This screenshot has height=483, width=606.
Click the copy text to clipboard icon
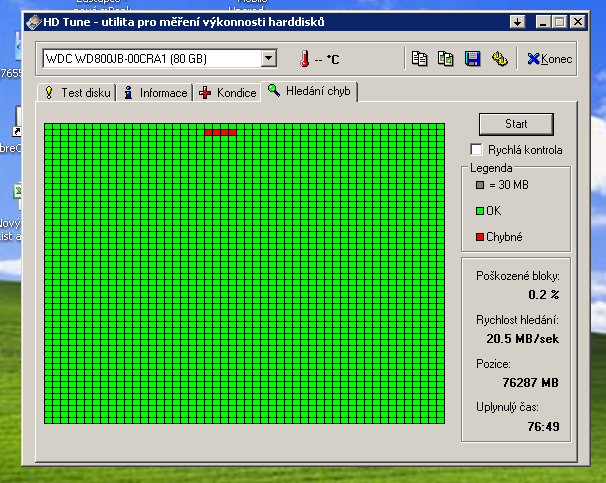(419, 59)
